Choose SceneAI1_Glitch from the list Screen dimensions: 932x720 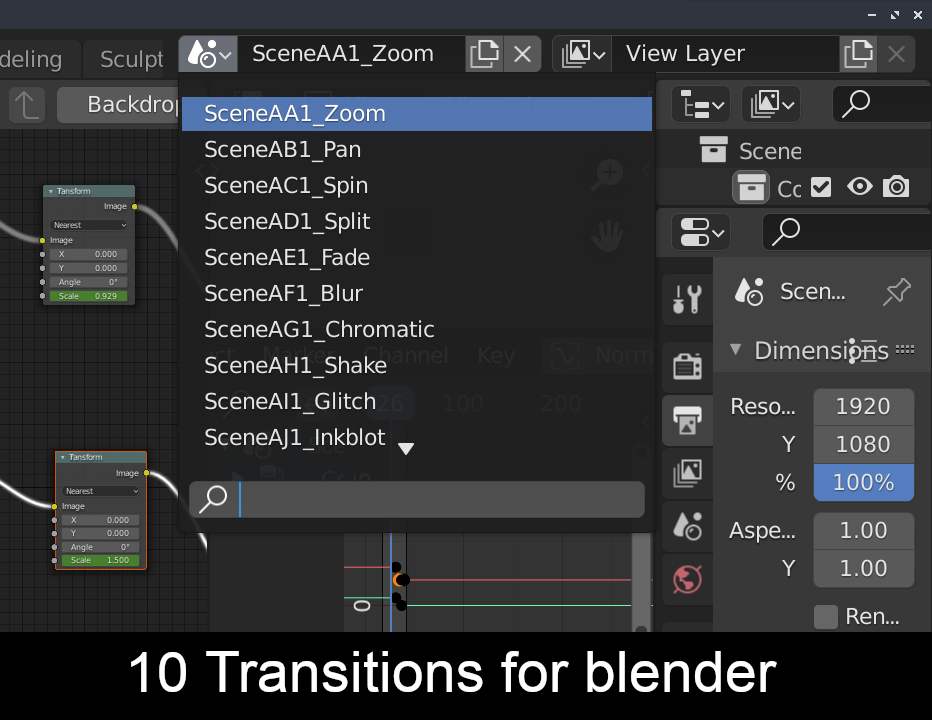(417, 401)
